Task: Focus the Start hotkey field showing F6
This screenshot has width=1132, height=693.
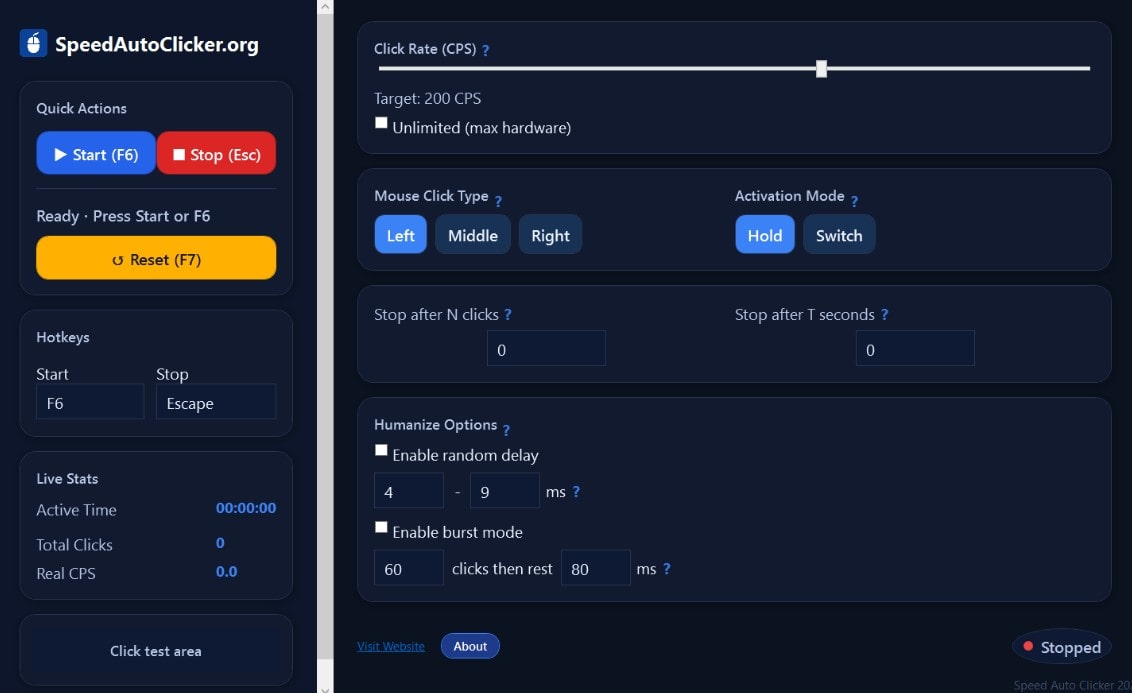Action: coord(90,401)
